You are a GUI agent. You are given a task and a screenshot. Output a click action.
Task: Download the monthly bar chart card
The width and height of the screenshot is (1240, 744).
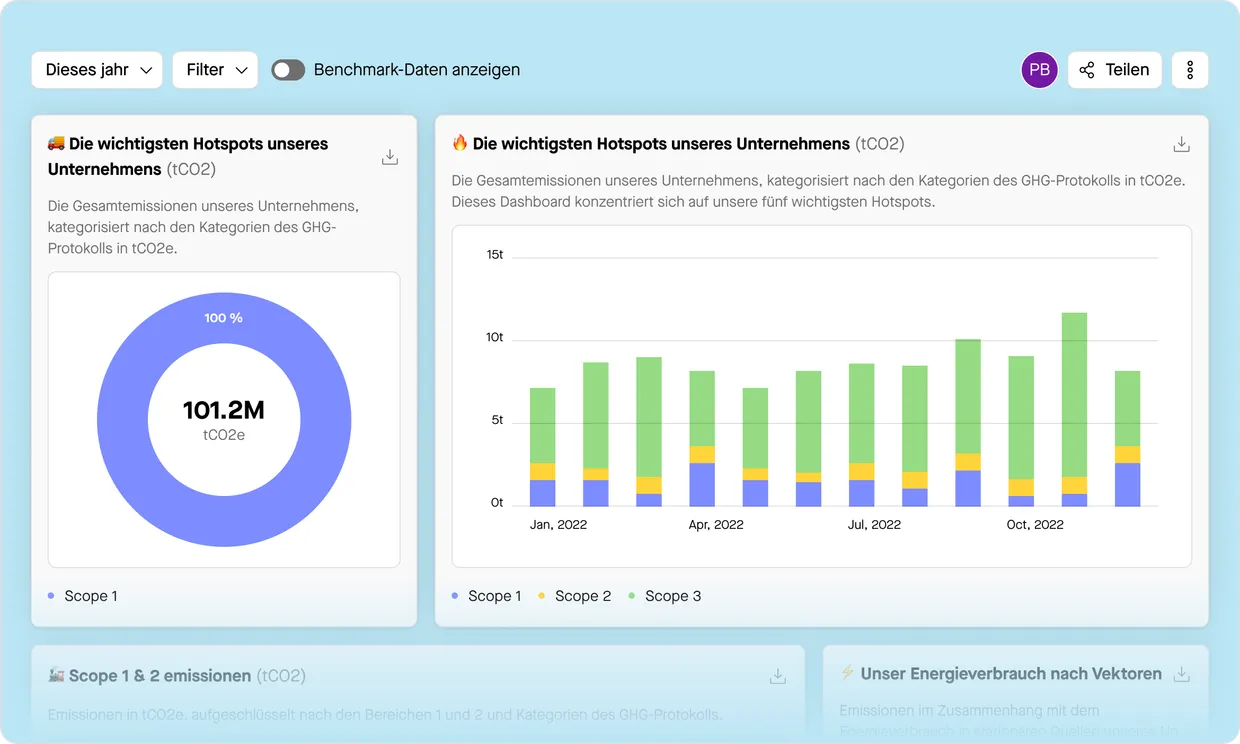click(1181, 144)
